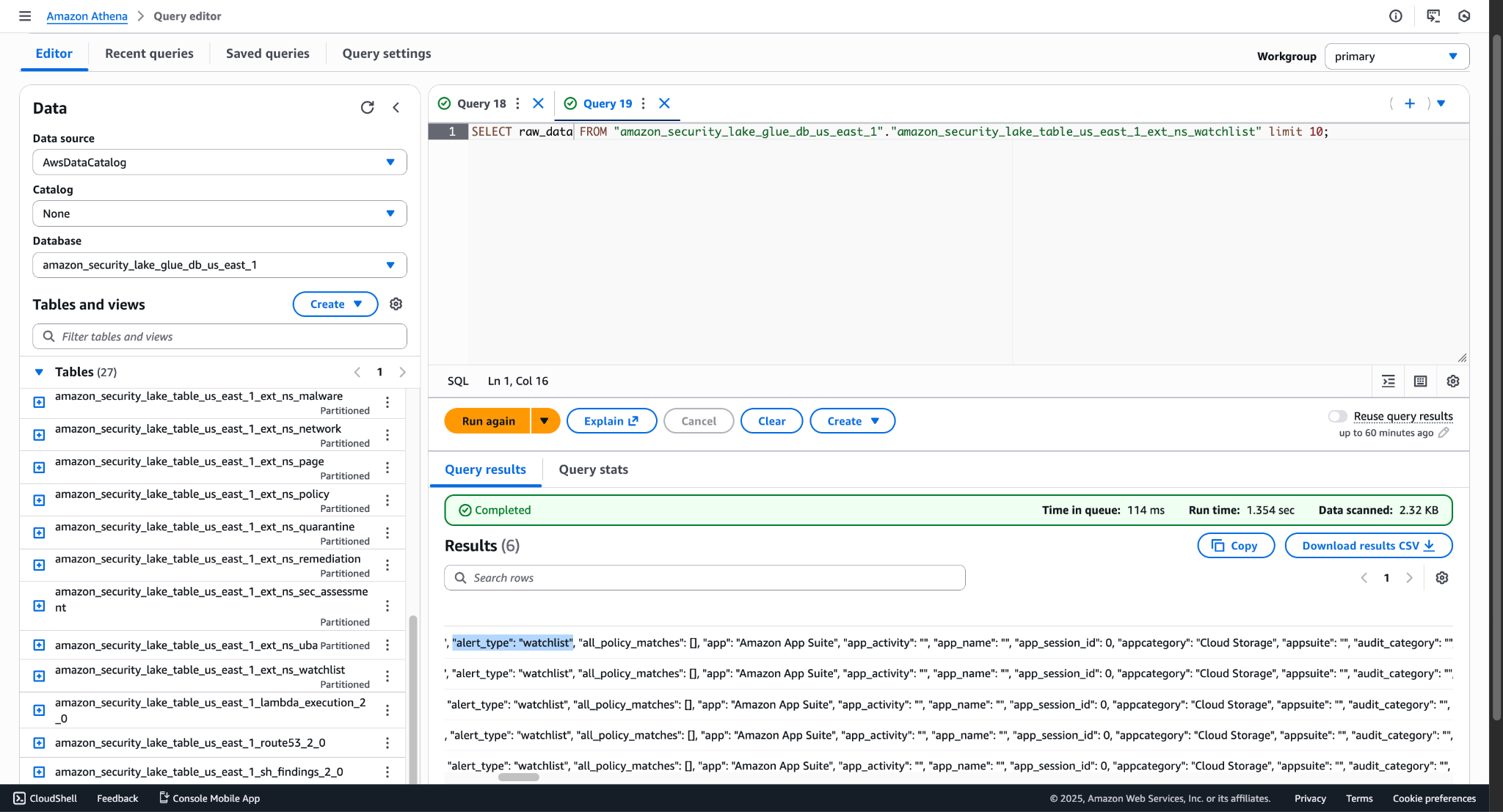Select the Editor tab

(x=54, y=54)
